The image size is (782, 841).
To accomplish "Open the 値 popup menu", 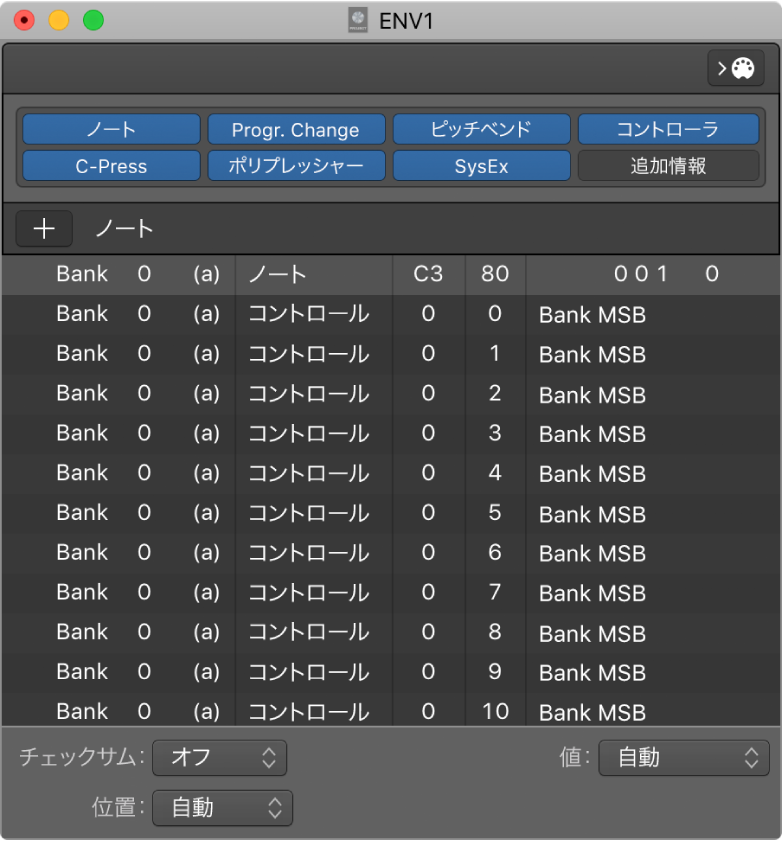I will coord(684,758).
